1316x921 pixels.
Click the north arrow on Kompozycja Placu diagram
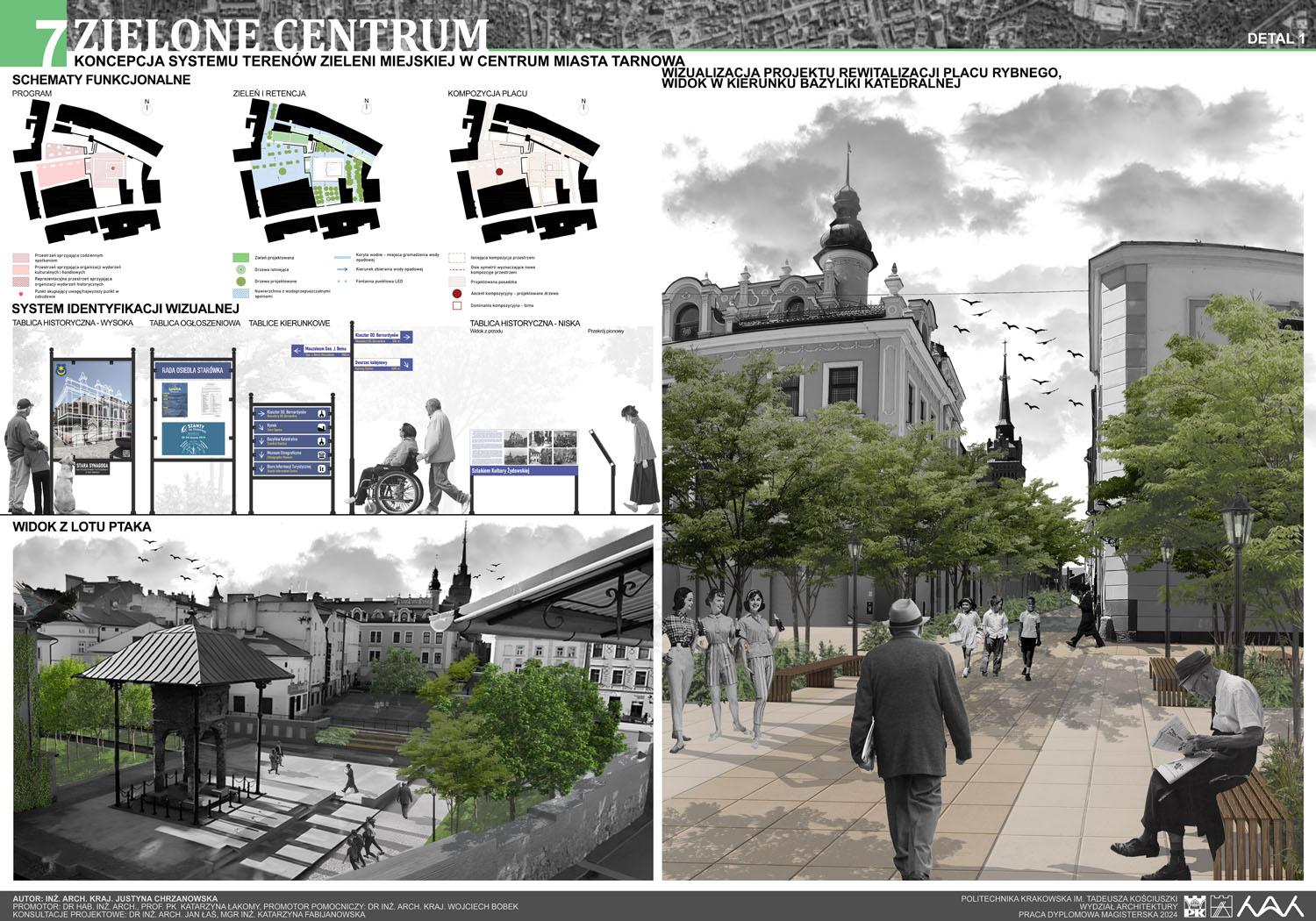[x=583, y=106]
